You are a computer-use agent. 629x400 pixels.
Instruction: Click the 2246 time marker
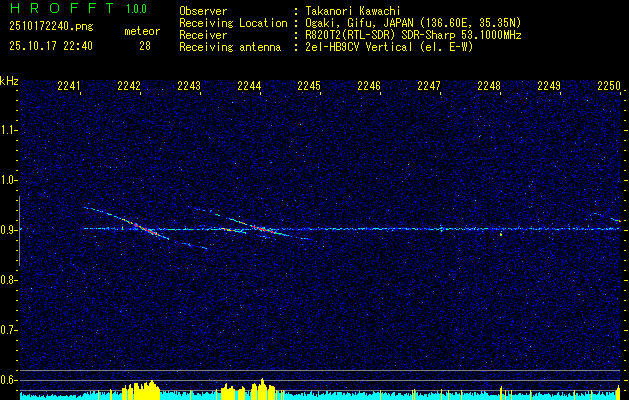[369, 86]
